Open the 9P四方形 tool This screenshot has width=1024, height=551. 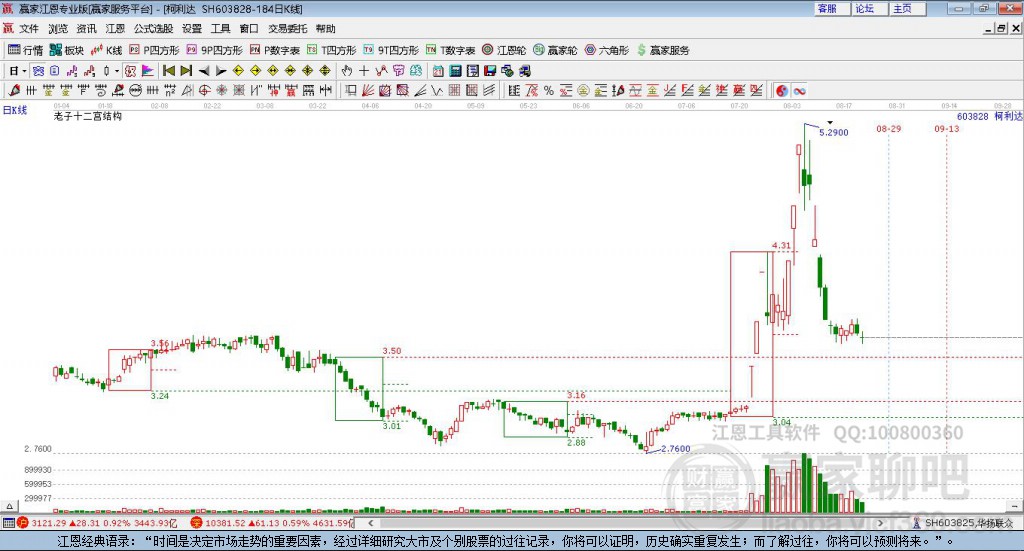click(214, 50)
